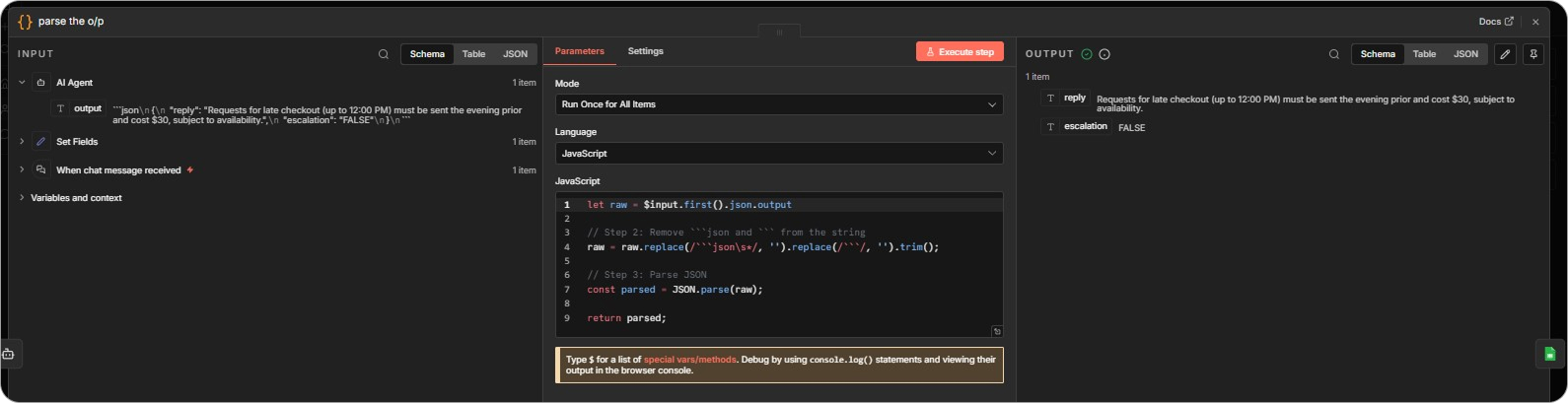This screenshot has width=1568, height=403.
Task: Click the input panel search icon
Action: [384, 54]
